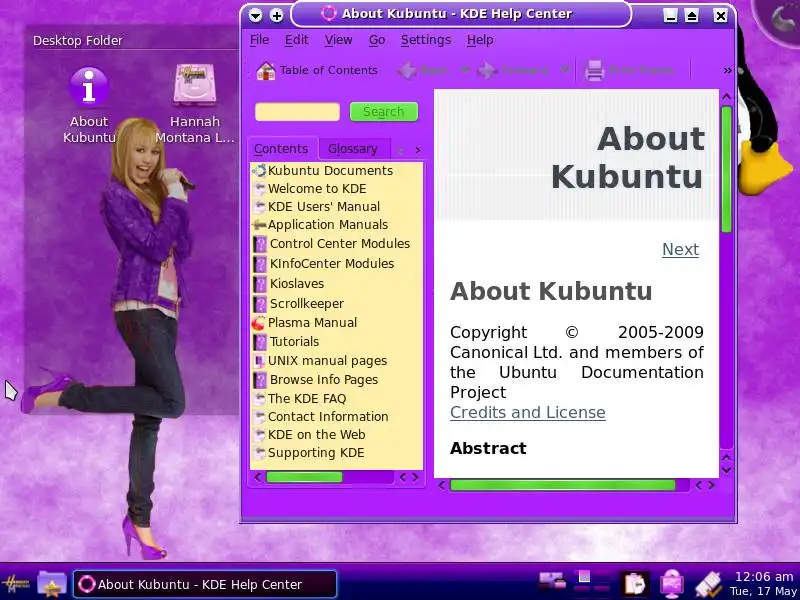Open the window menu button in the title bar

[256, 15]
